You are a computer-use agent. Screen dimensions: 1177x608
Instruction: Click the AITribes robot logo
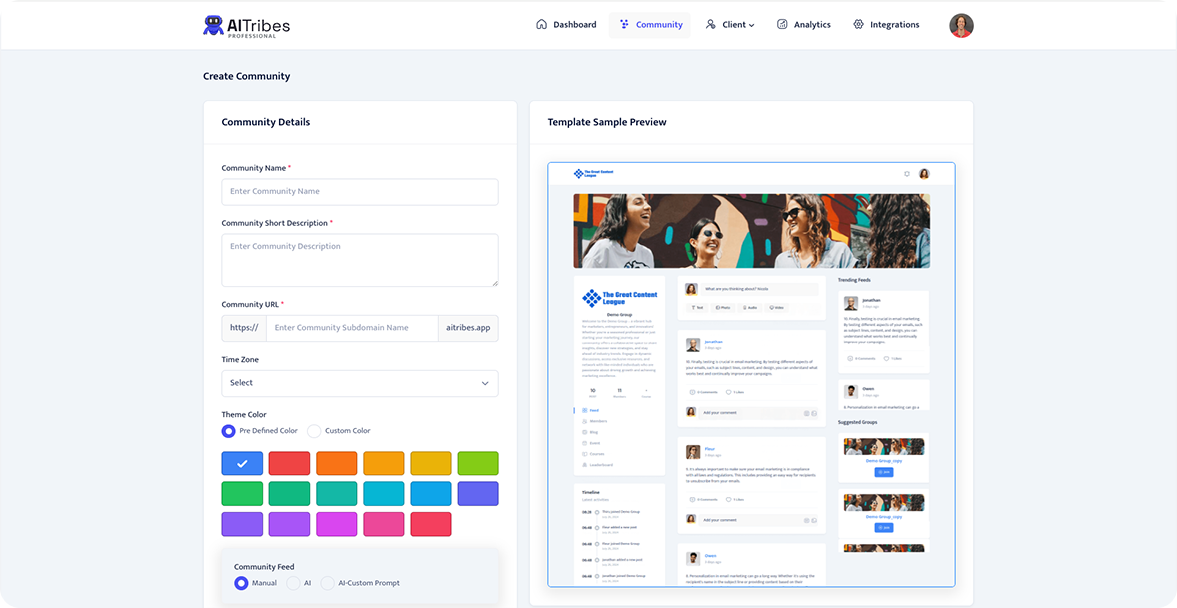[213, 25]
